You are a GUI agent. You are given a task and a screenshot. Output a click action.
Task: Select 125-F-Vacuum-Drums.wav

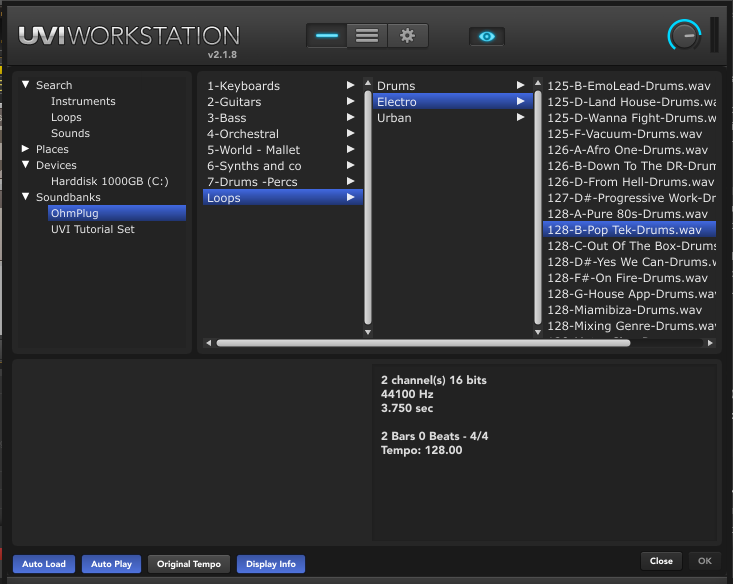[x=629, y=134]
